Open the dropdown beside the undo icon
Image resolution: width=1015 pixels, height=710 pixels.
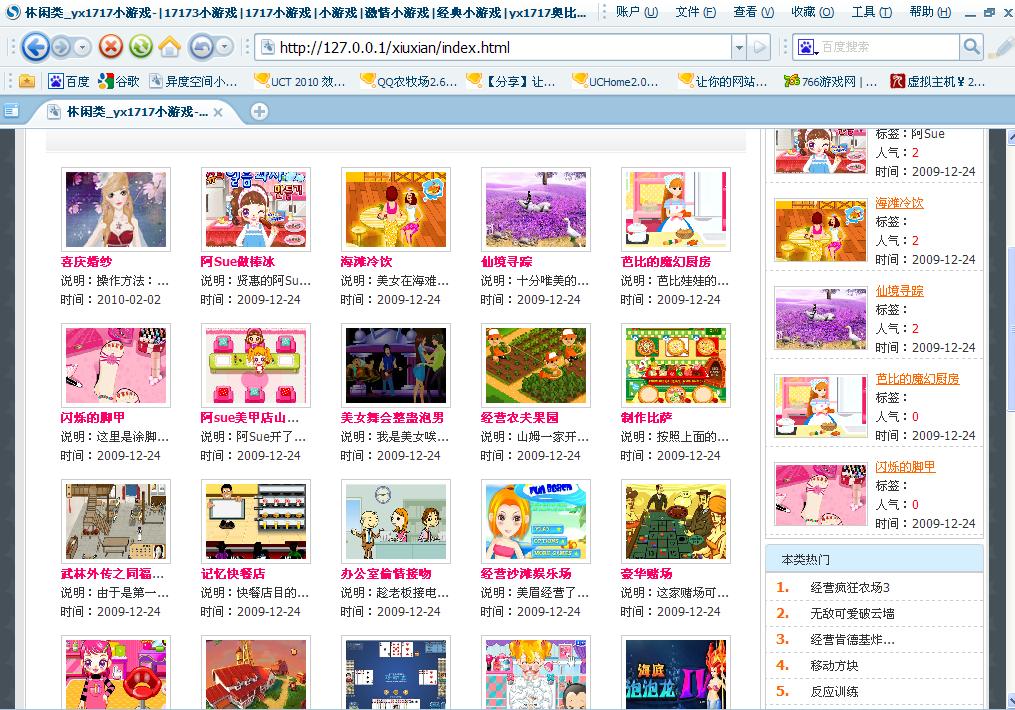click(224, 47)
